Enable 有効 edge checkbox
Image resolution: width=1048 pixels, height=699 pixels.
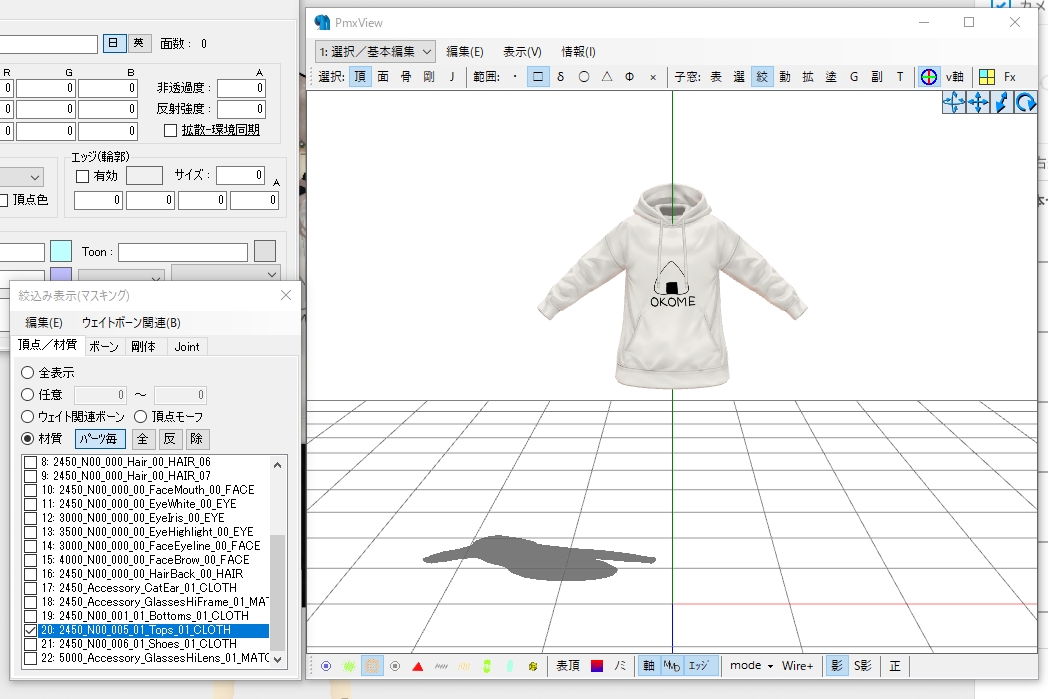point(83,176)
